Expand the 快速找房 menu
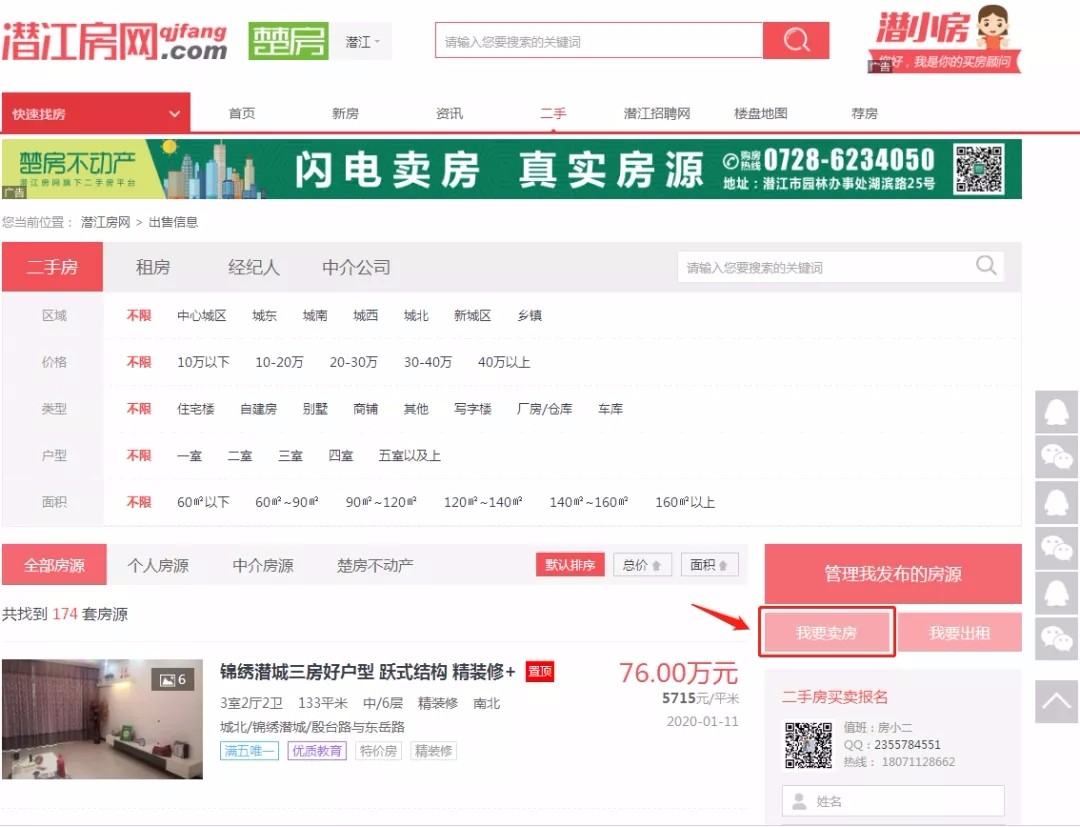The width and height of the screenshot is (1080, 827). coord(96,114)
